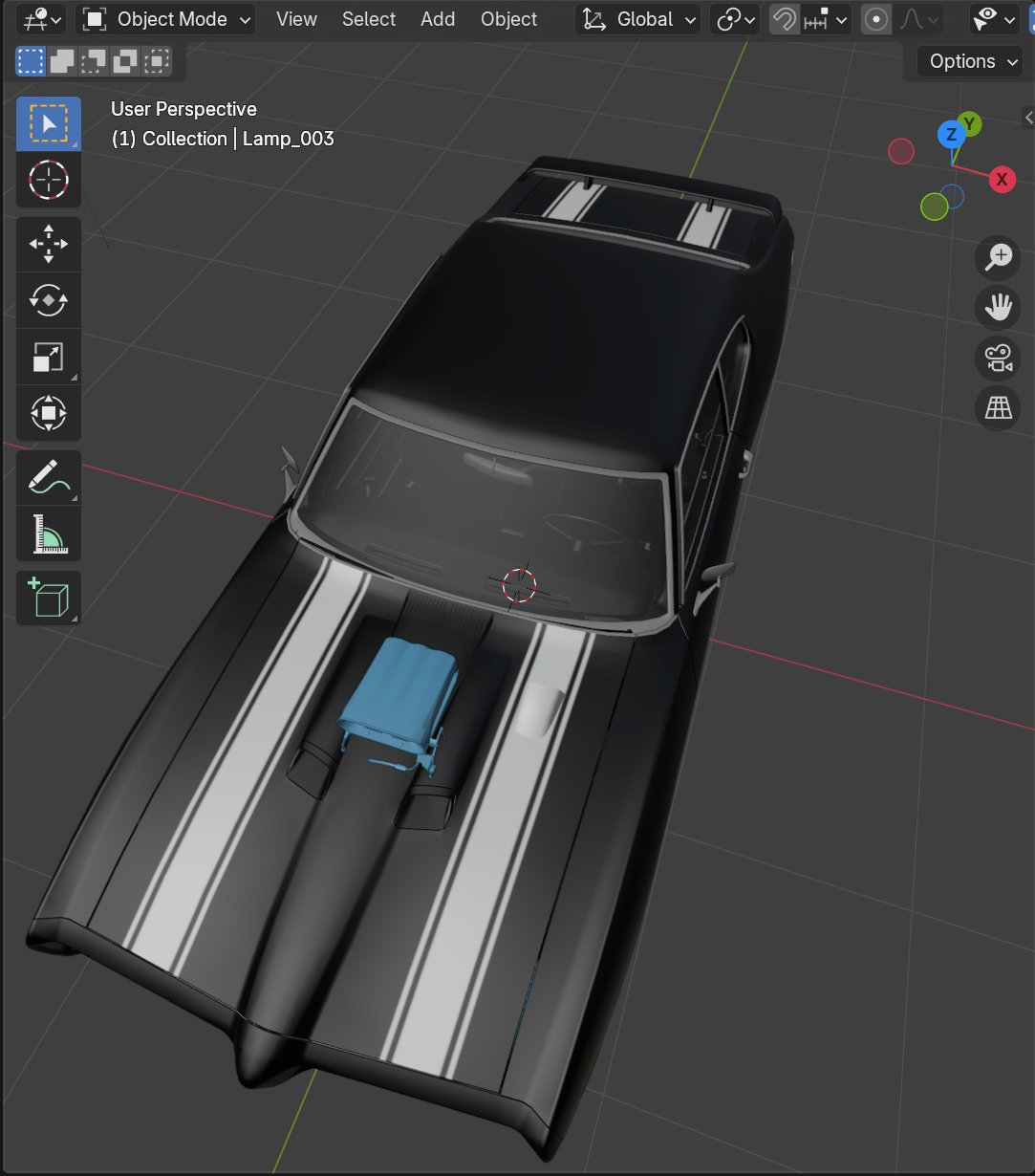
Task: Snap view to blue Z axis
Action: click(950, 135)
